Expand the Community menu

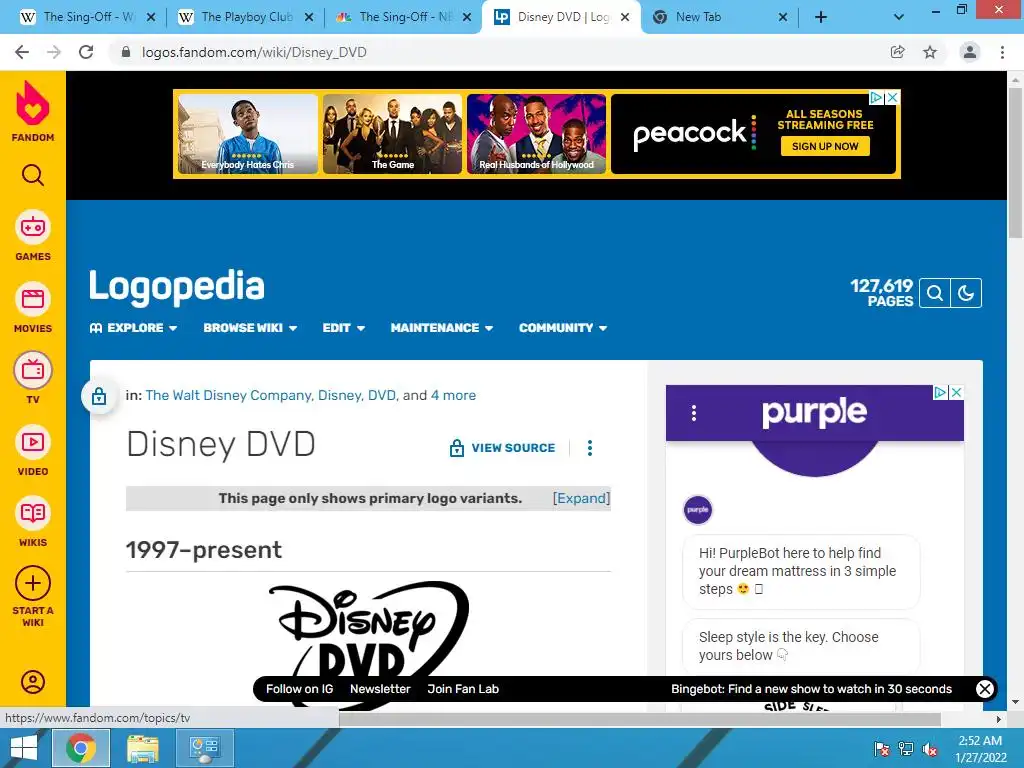pyautogui.click(x=563, y=328)
